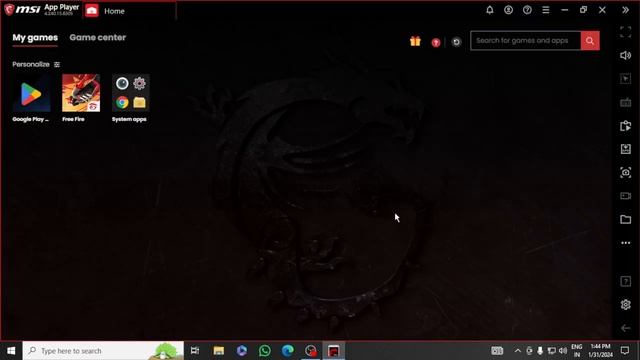Click the MSI App Player taskbar icon
This screenshot has height=360, width=640.
[x=333, y=351]
